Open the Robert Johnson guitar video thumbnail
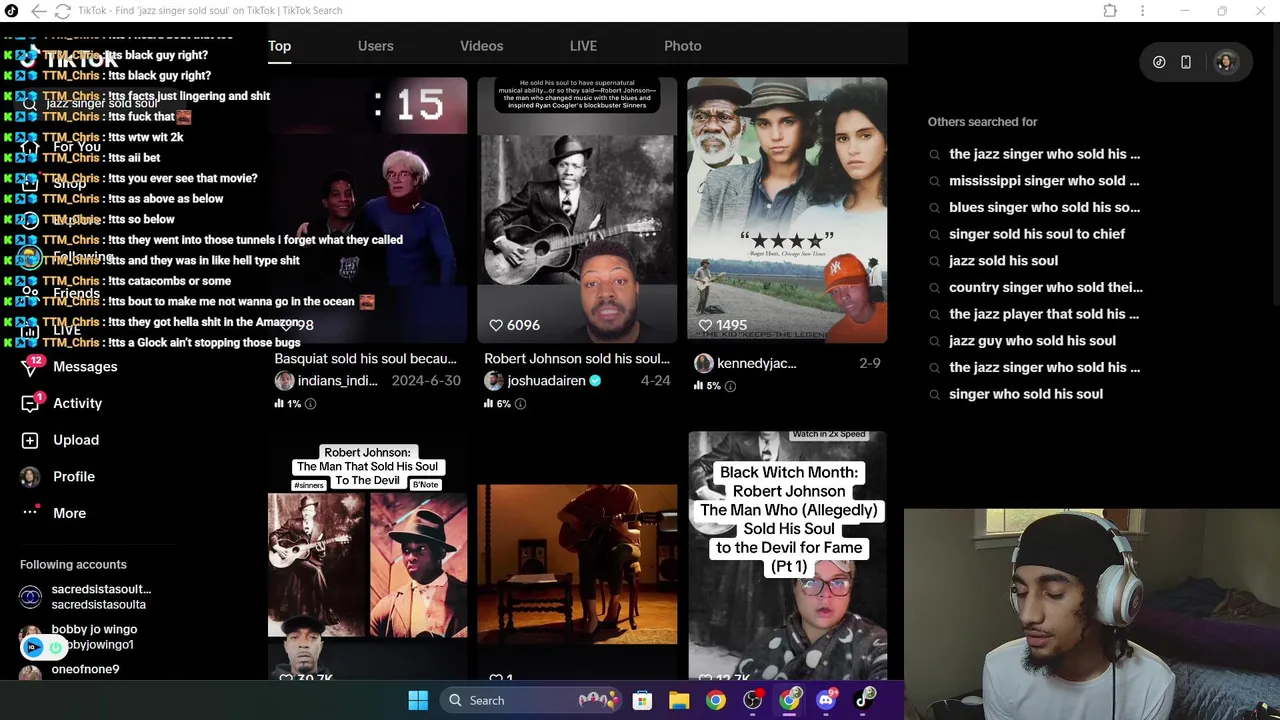 click(x=577, y=210)
